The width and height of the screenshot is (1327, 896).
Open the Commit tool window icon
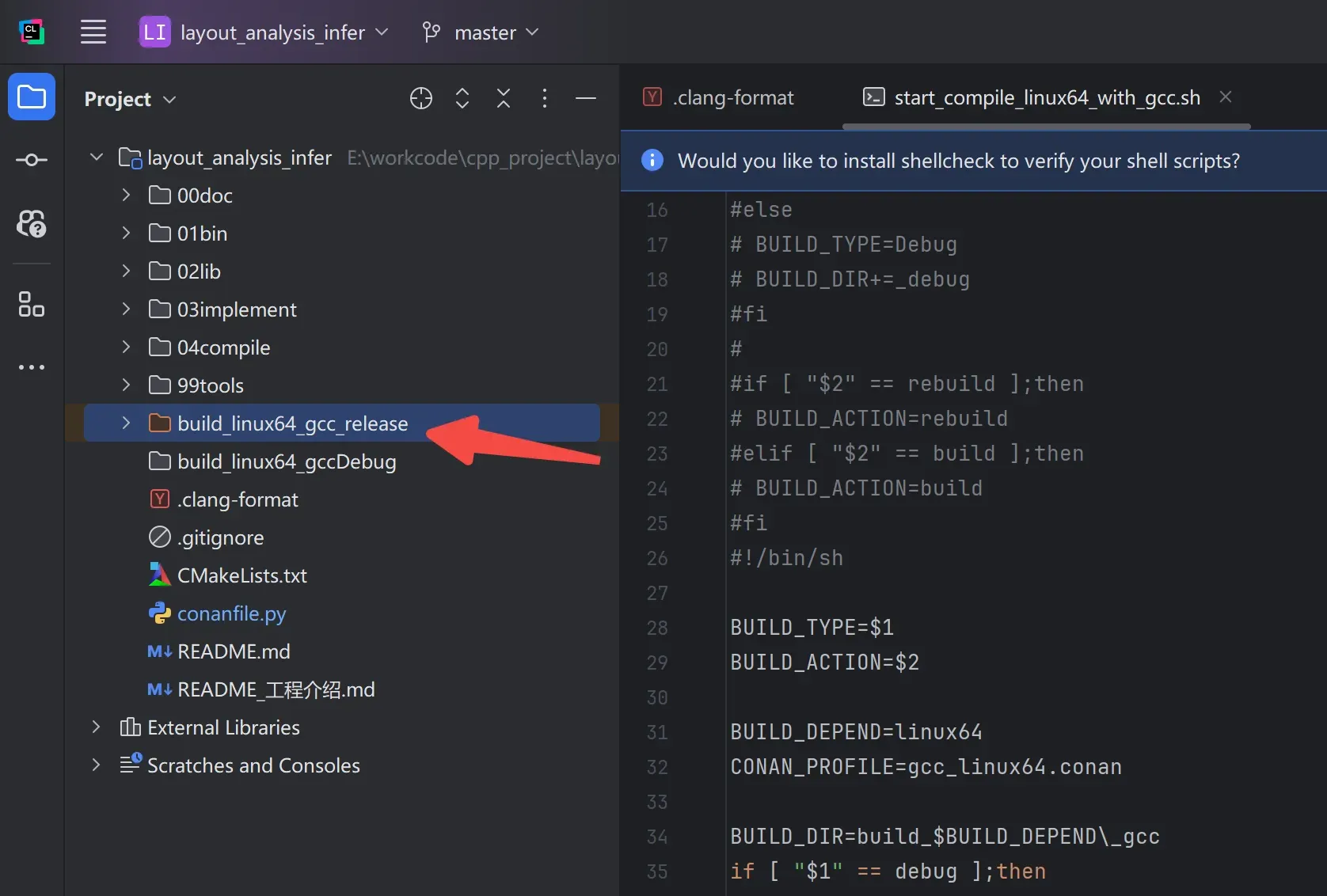pos(32,160)
